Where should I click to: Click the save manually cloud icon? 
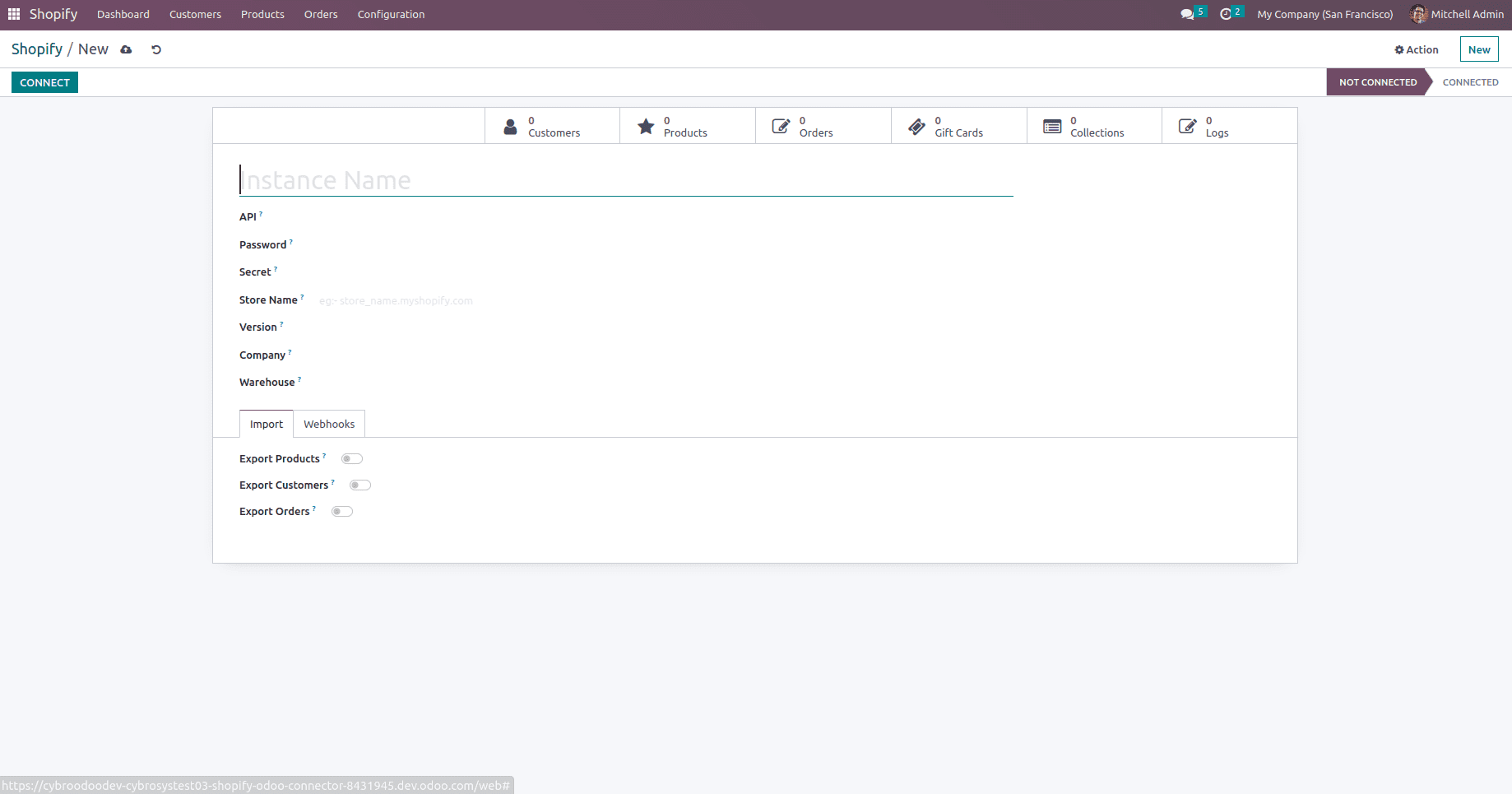pos(126,49)
